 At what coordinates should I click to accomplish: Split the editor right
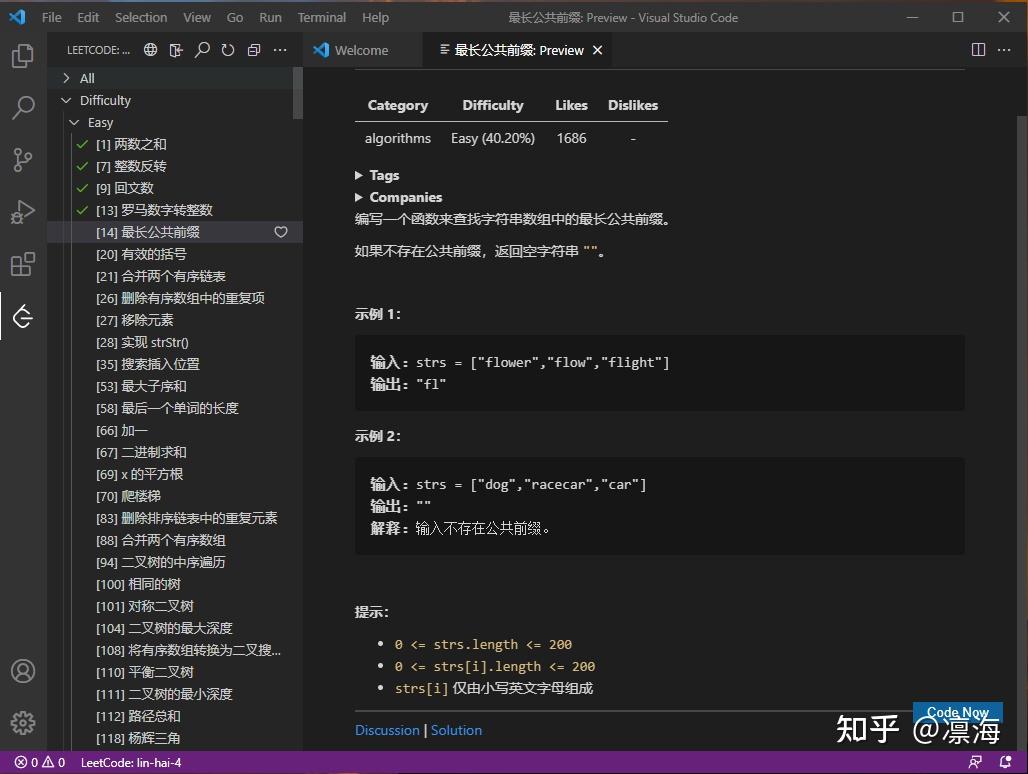pyautogui.click(x=978, y=50)
